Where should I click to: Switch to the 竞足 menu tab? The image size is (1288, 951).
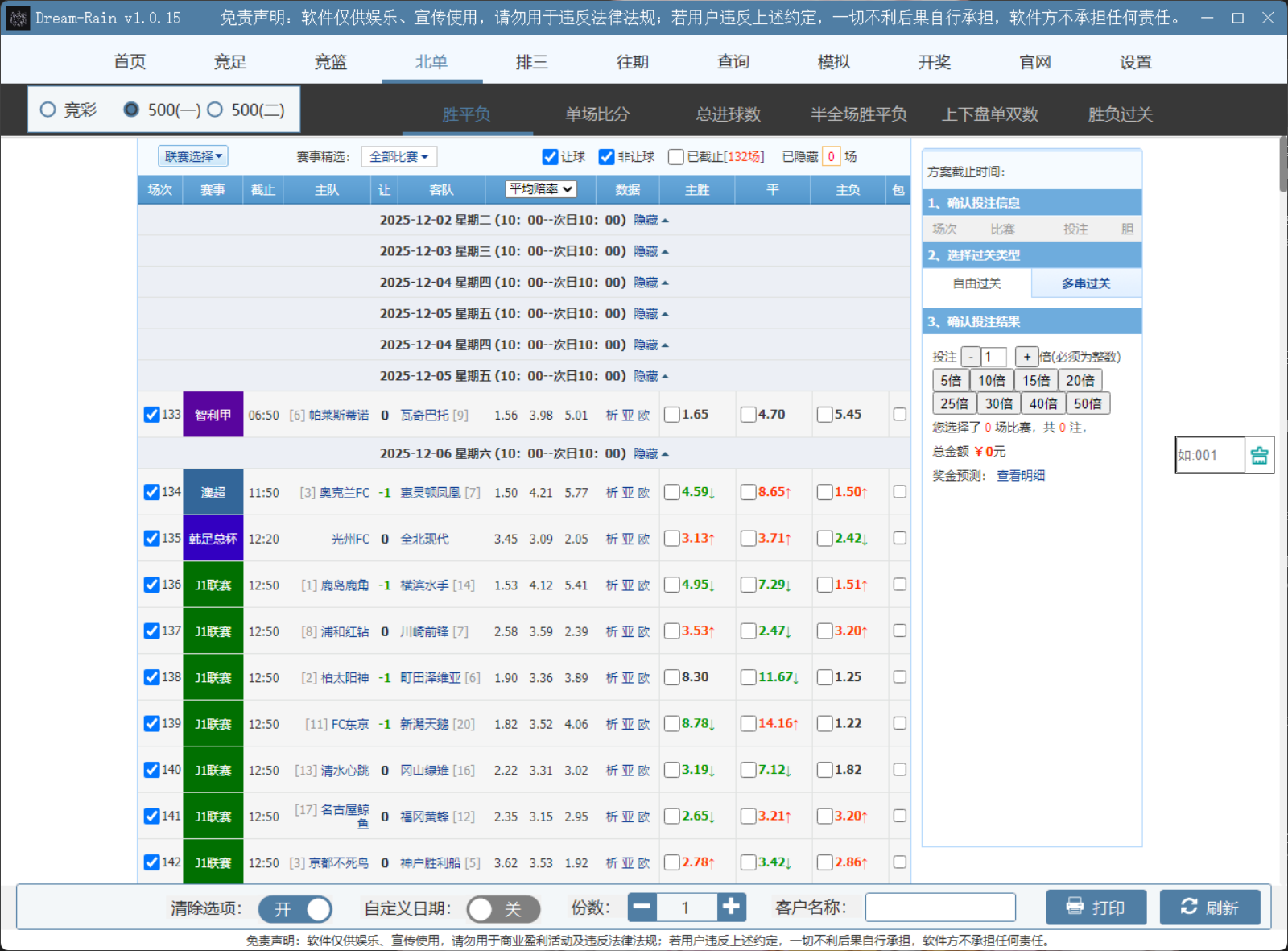230,62
